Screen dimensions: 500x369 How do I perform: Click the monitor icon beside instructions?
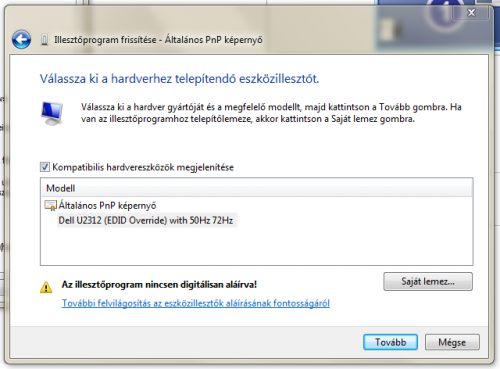[x=52, y=113]
